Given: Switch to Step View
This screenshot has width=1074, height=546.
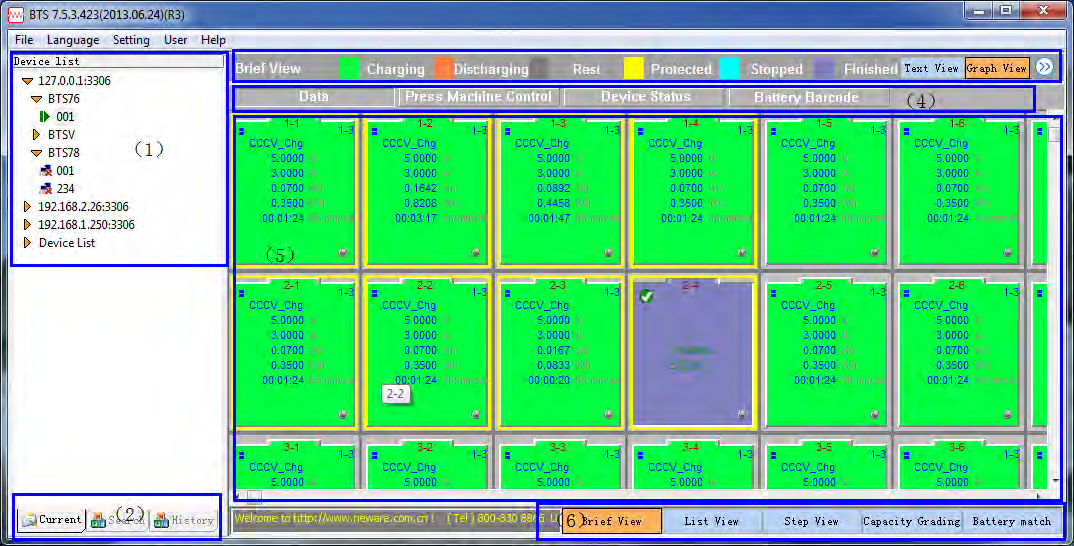Looking at the screenshot, I should pos(812,521).
